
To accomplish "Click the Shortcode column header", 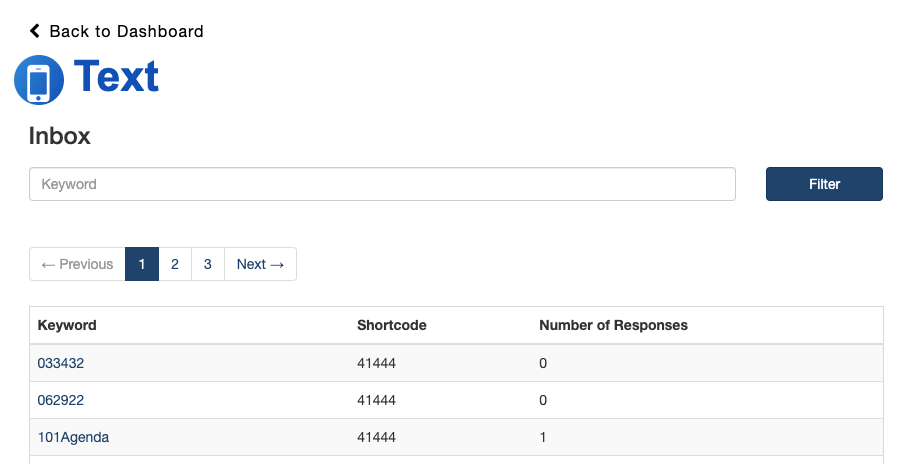I will click(392, 325).
